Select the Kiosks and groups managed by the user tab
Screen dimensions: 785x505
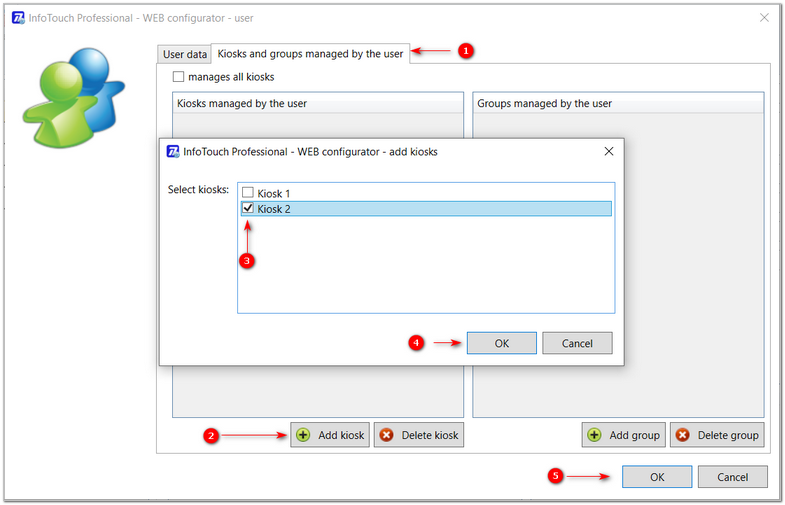(x=310, y=54)
